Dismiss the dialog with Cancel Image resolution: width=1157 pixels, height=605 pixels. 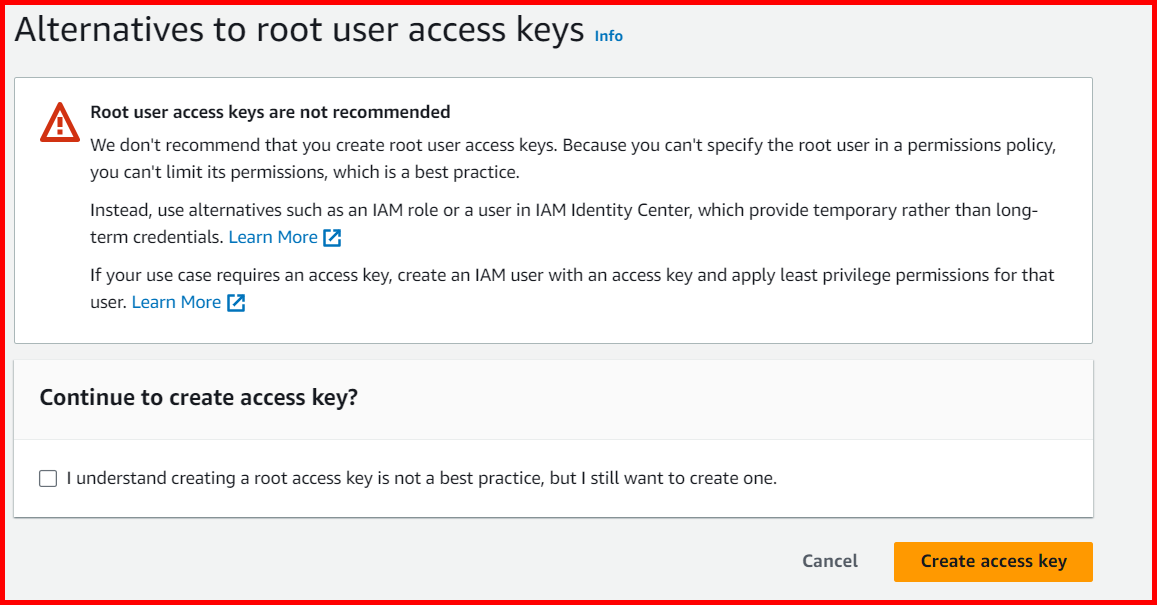tap(829, 561)
